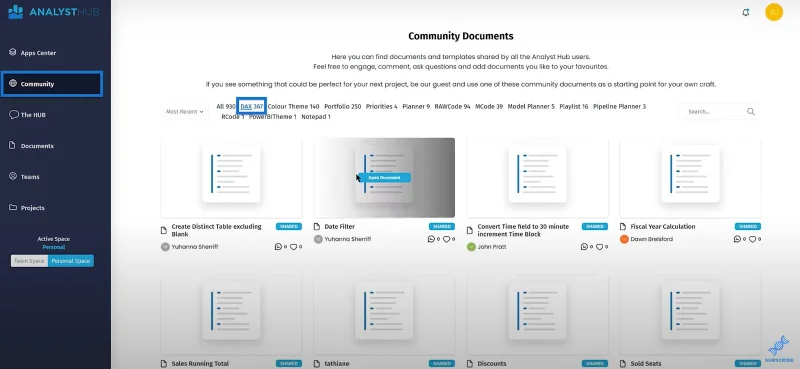Click comment icon on Date Filter
800x369 pixels.
tap(431, 239)
